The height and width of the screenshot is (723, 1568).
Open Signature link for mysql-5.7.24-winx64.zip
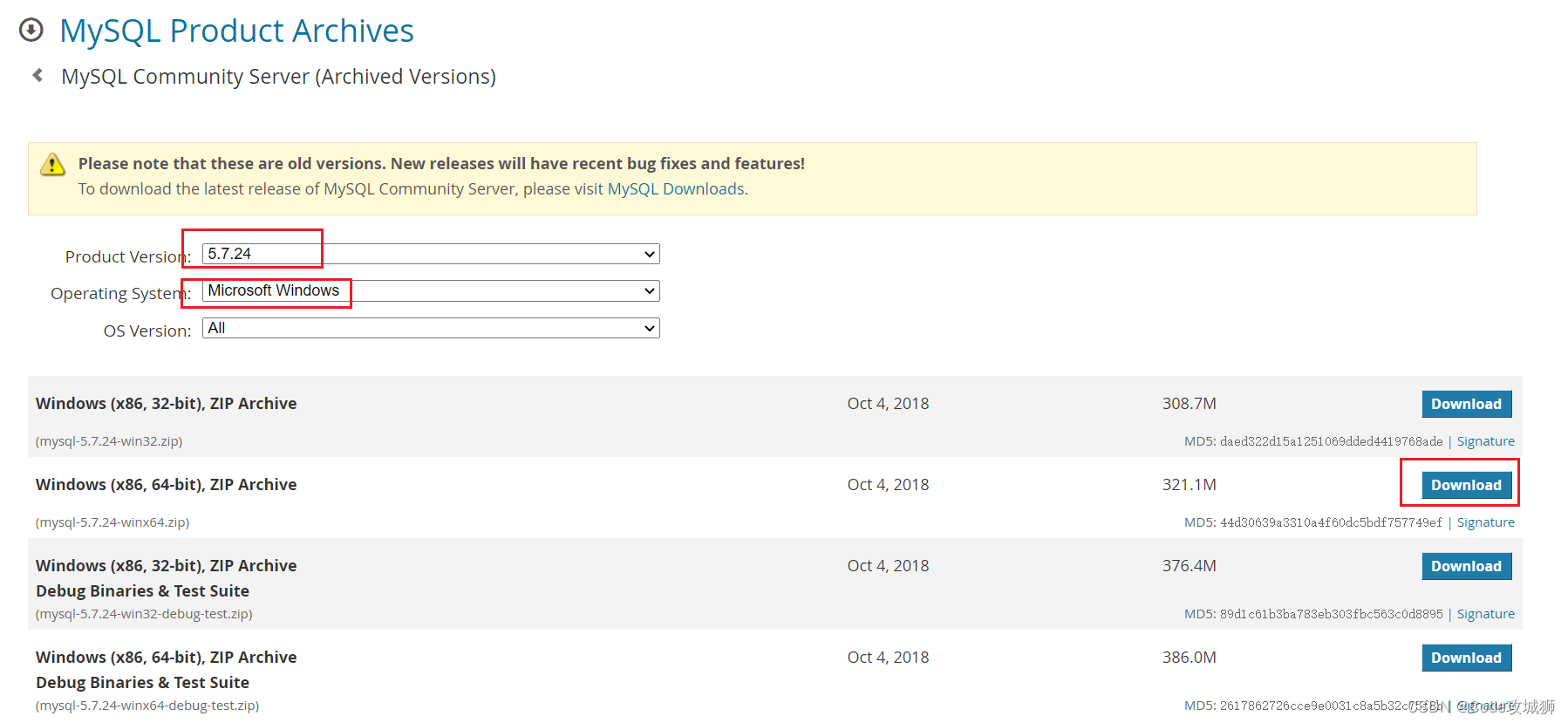1485,522
